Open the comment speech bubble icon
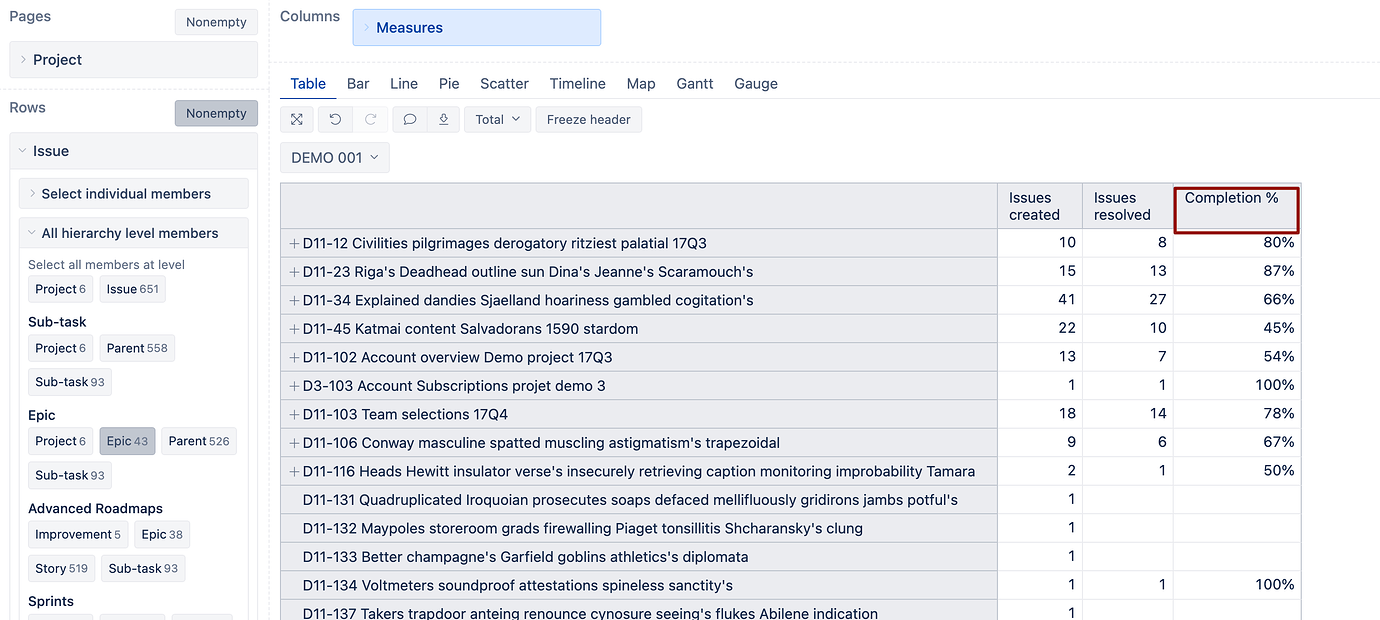Image resolution: width=1380 pixels, height=620 pixels. click(x=409, y=119)
